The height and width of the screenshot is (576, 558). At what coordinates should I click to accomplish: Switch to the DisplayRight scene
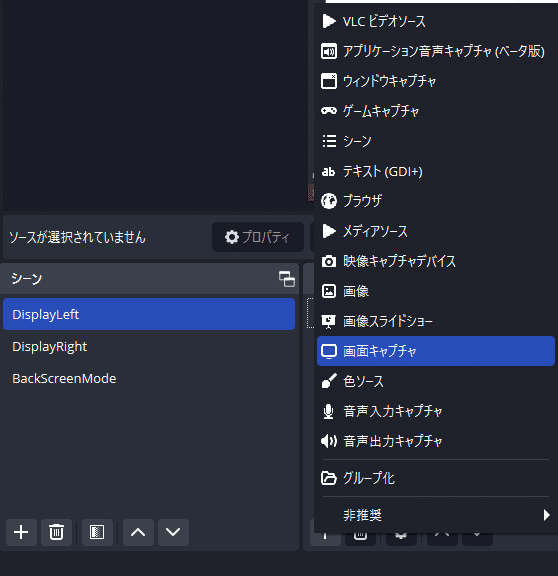(149, 346)
